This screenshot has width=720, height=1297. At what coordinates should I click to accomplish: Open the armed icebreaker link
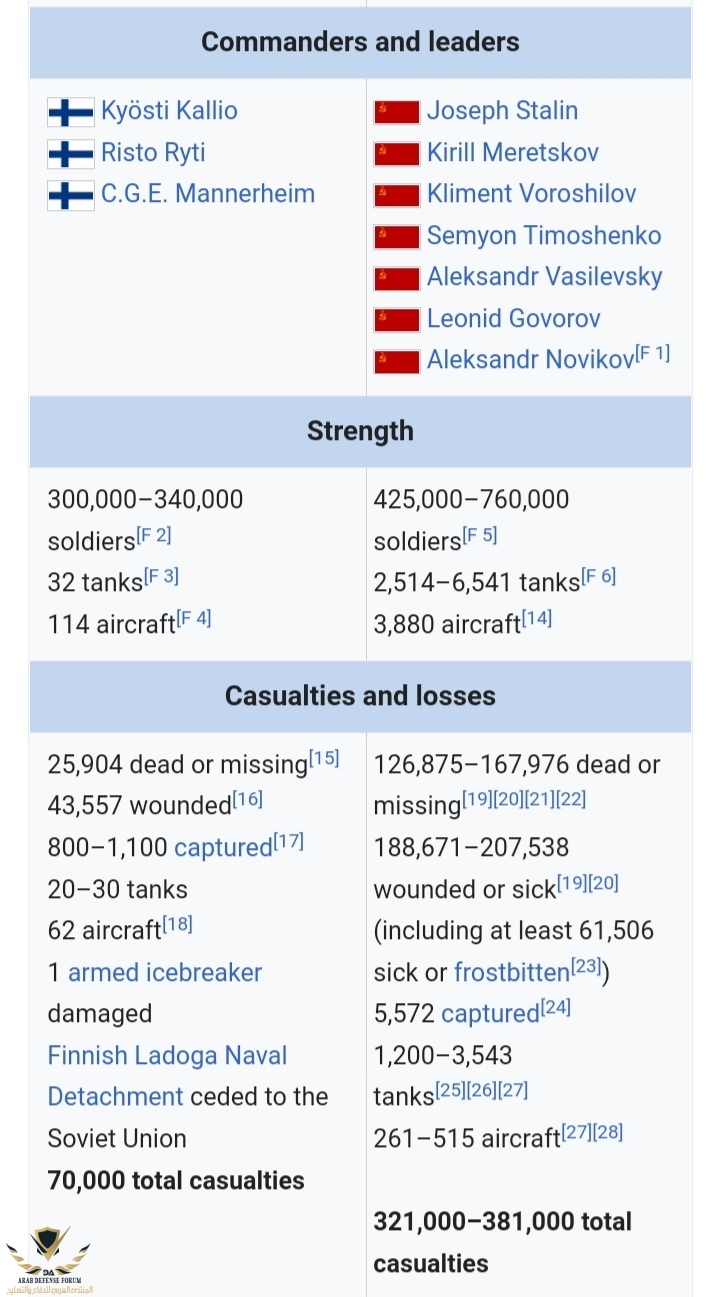tap(165, 973)
